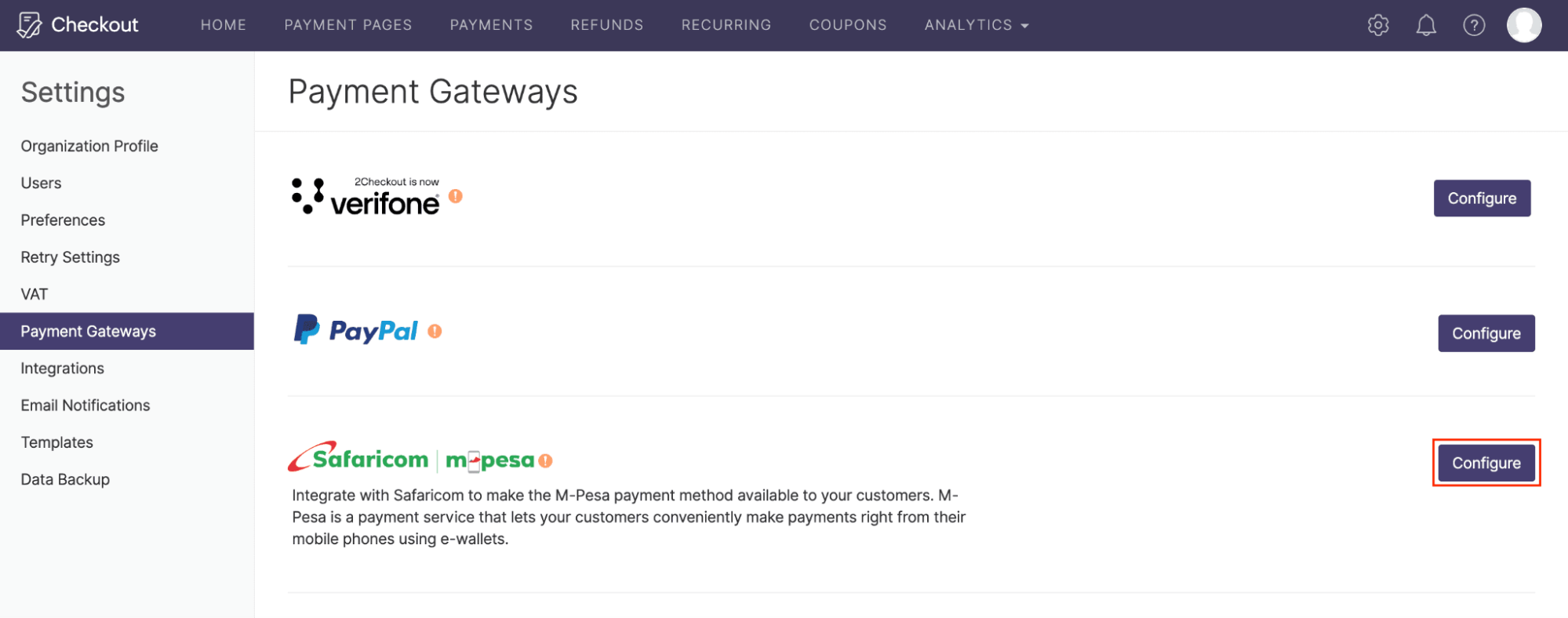Configure the PayPal gateway
1568x618 pixels.
(1486, 333)
